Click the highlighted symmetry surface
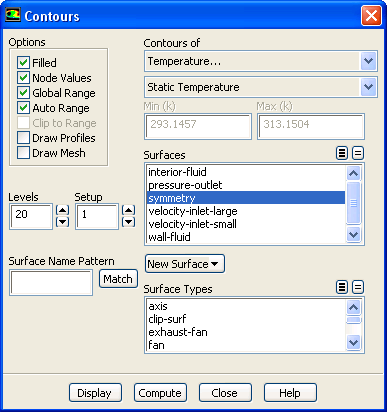Screen dimensions: 387x412 click(x=246, y=198)
